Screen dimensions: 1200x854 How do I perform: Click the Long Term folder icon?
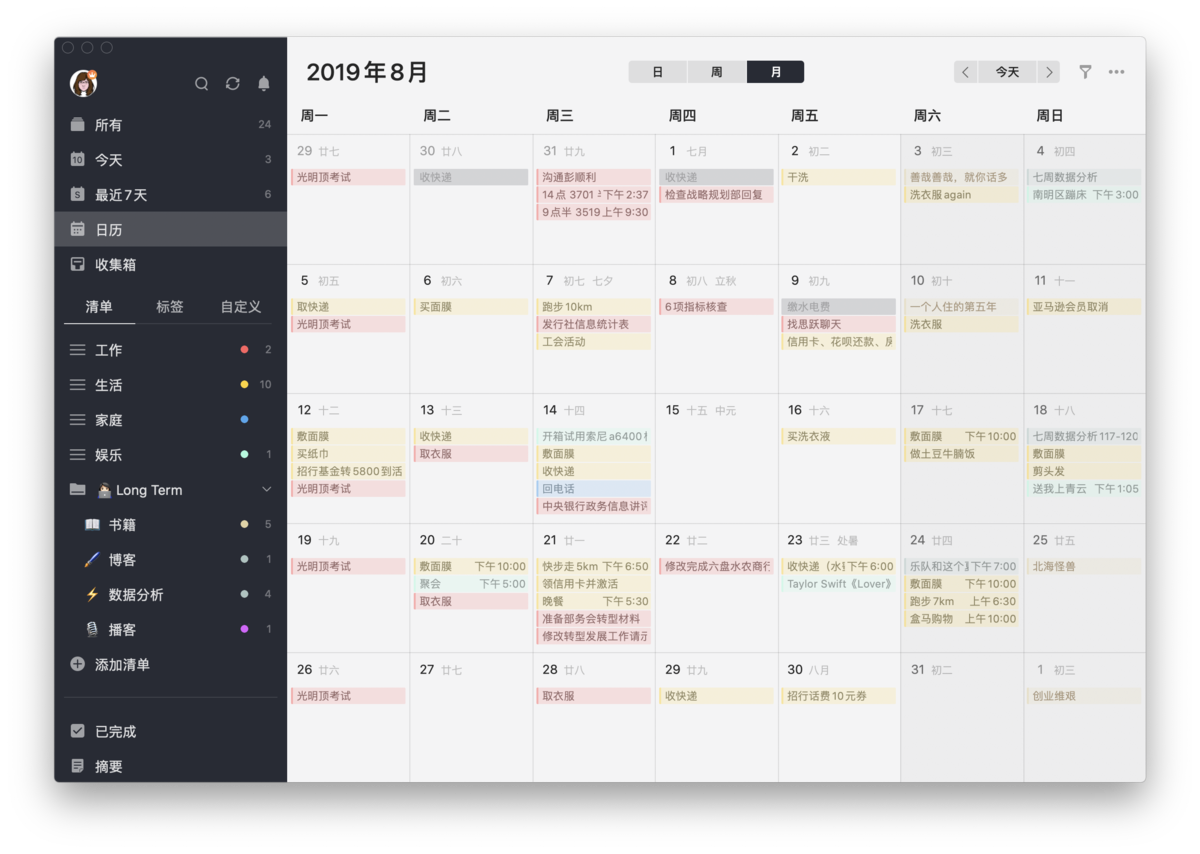[78, 490]
